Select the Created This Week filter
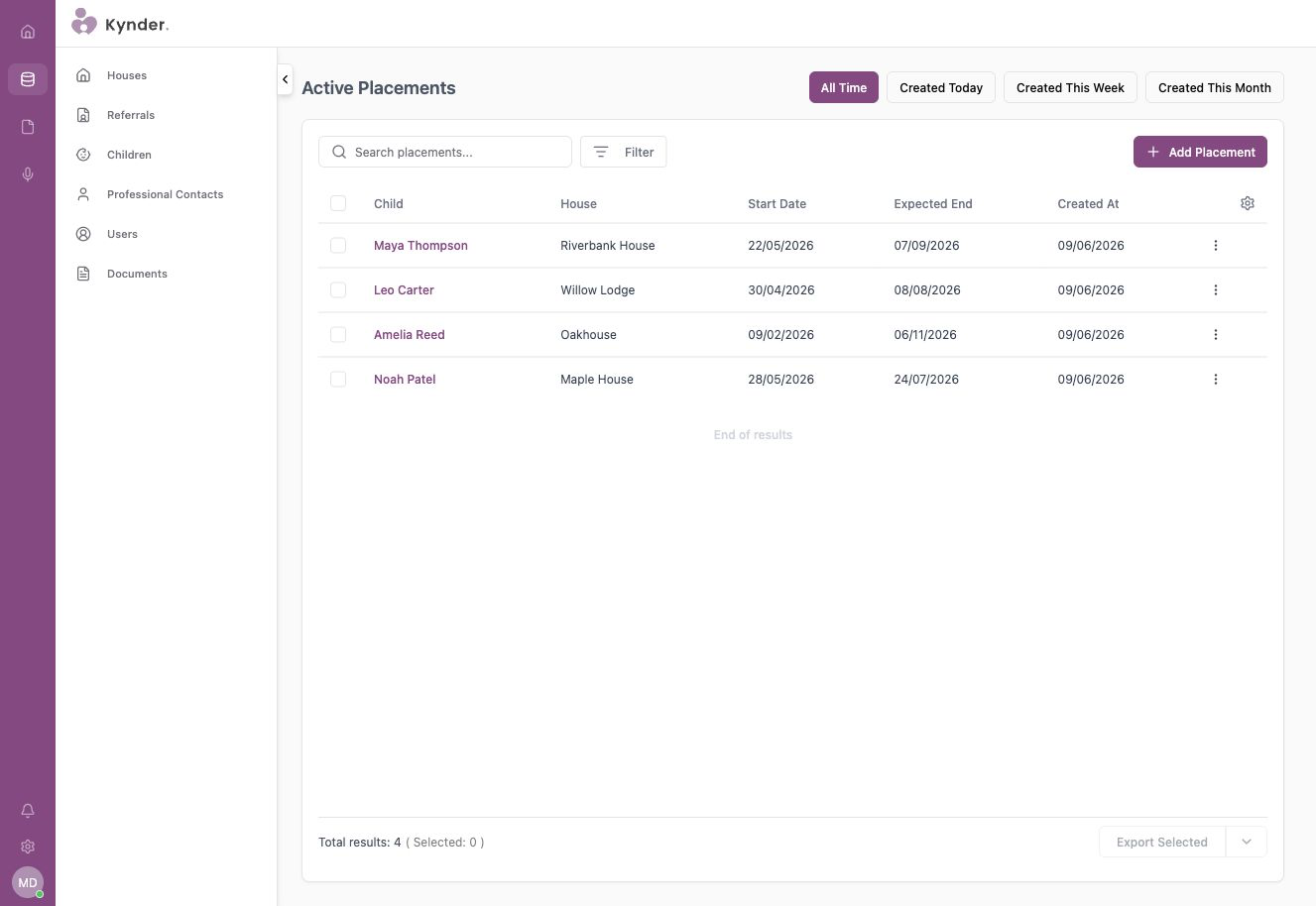Viewport: 1316px width, 906px height. 1070,87
